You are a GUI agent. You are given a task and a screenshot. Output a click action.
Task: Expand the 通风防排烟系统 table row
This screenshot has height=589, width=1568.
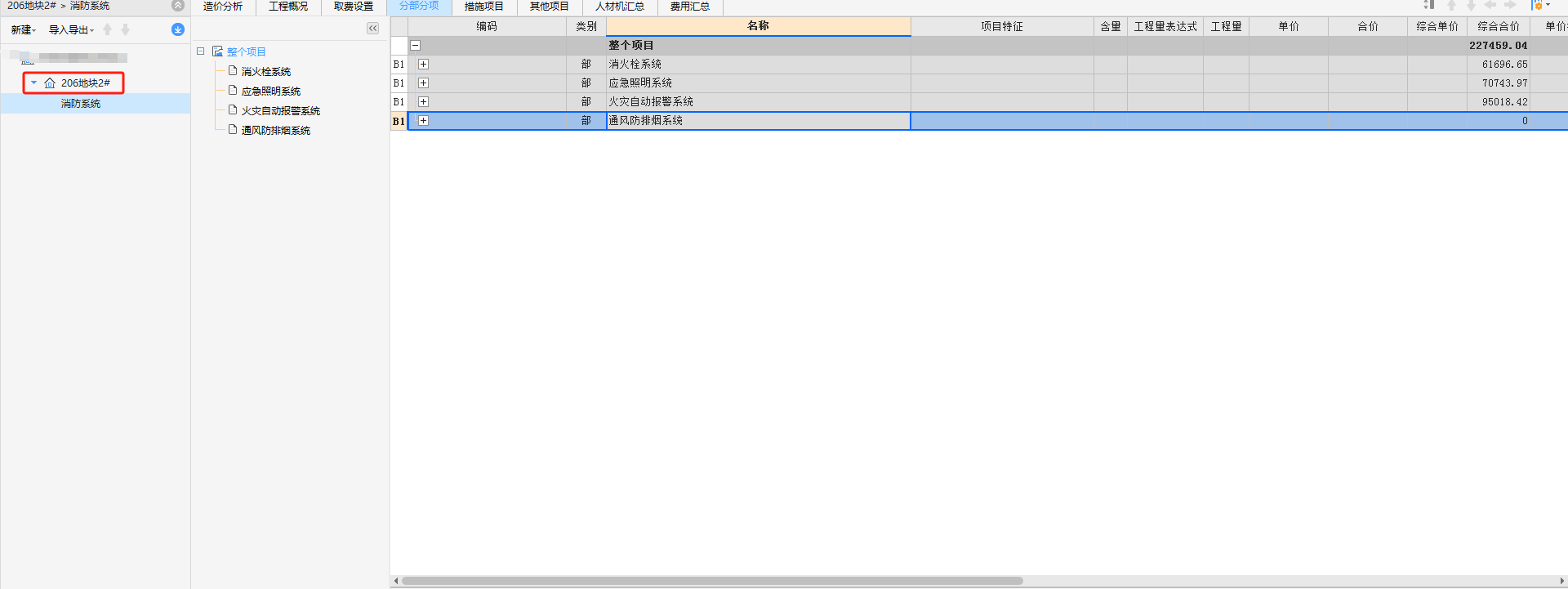coord(423,121)
